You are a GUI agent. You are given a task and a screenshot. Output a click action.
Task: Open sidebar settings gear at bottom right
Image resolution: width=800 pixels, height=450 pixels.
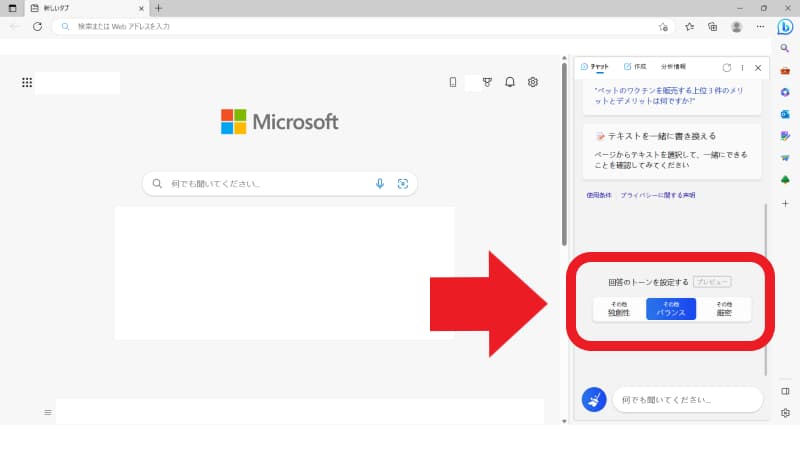pyautogui.click(x=785, y=413)
